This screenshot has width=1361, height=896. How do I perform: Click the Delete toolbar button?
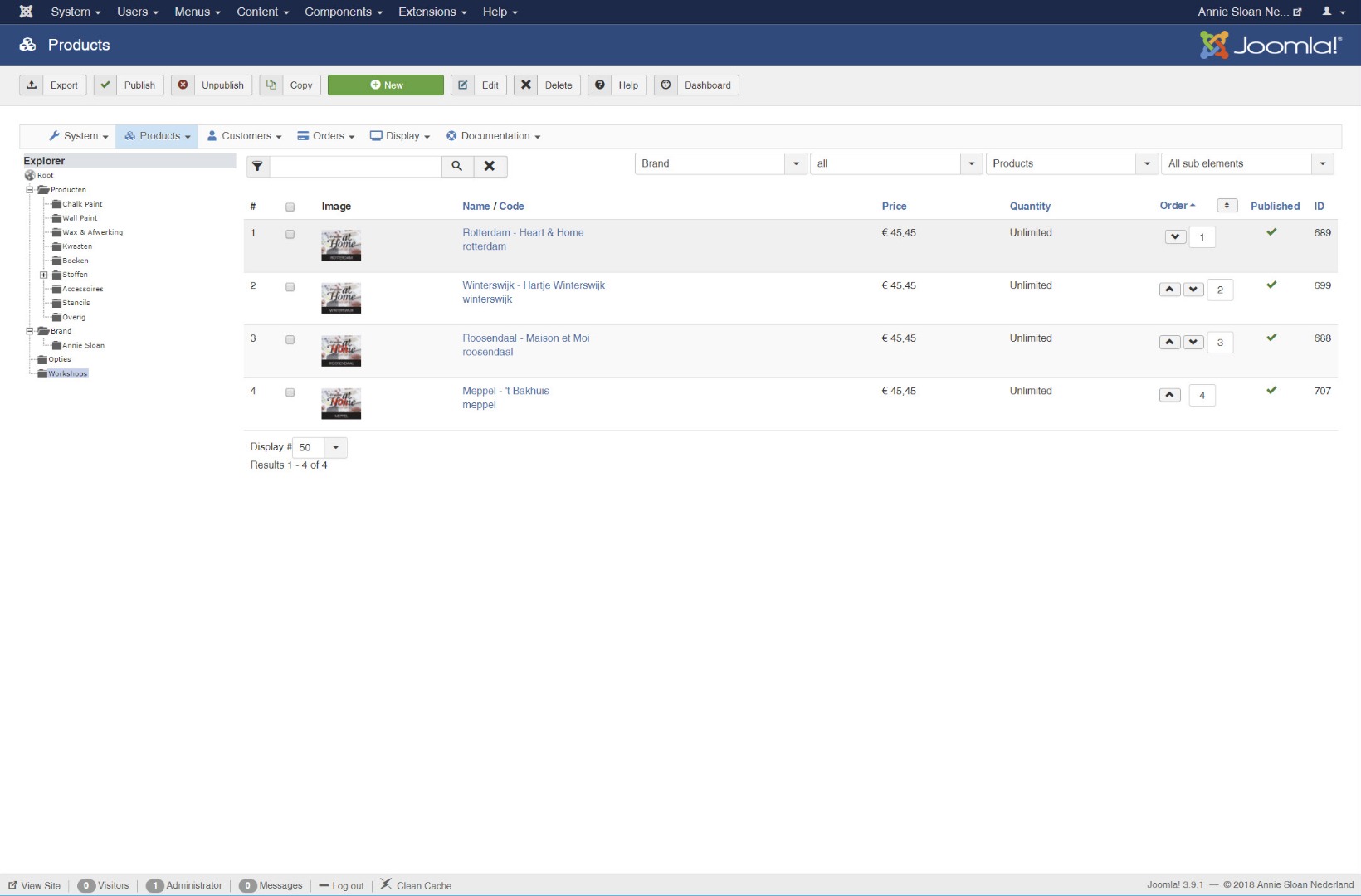click(x=547, y=85)
